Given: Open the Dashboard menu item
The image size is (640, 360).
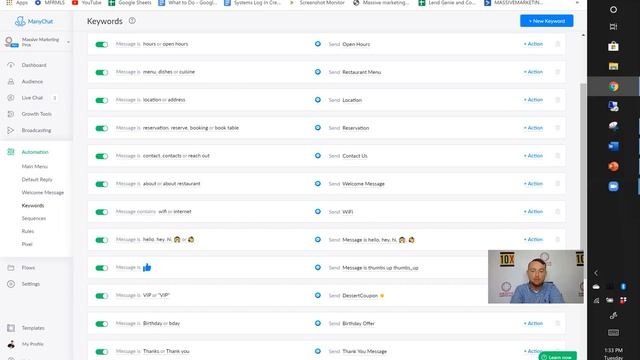Looking at the screenshot, I should coord(34,65).
